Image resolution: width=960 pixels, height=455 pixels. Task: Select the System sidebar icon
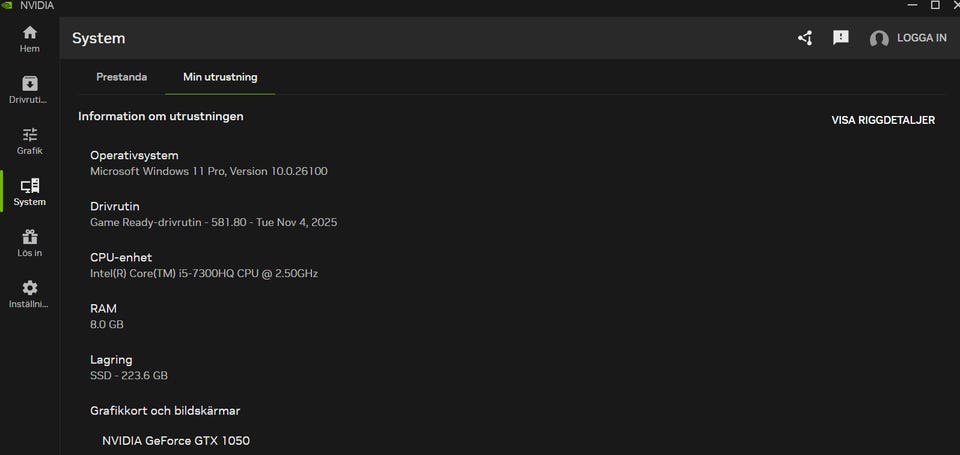tap(29, 187)
